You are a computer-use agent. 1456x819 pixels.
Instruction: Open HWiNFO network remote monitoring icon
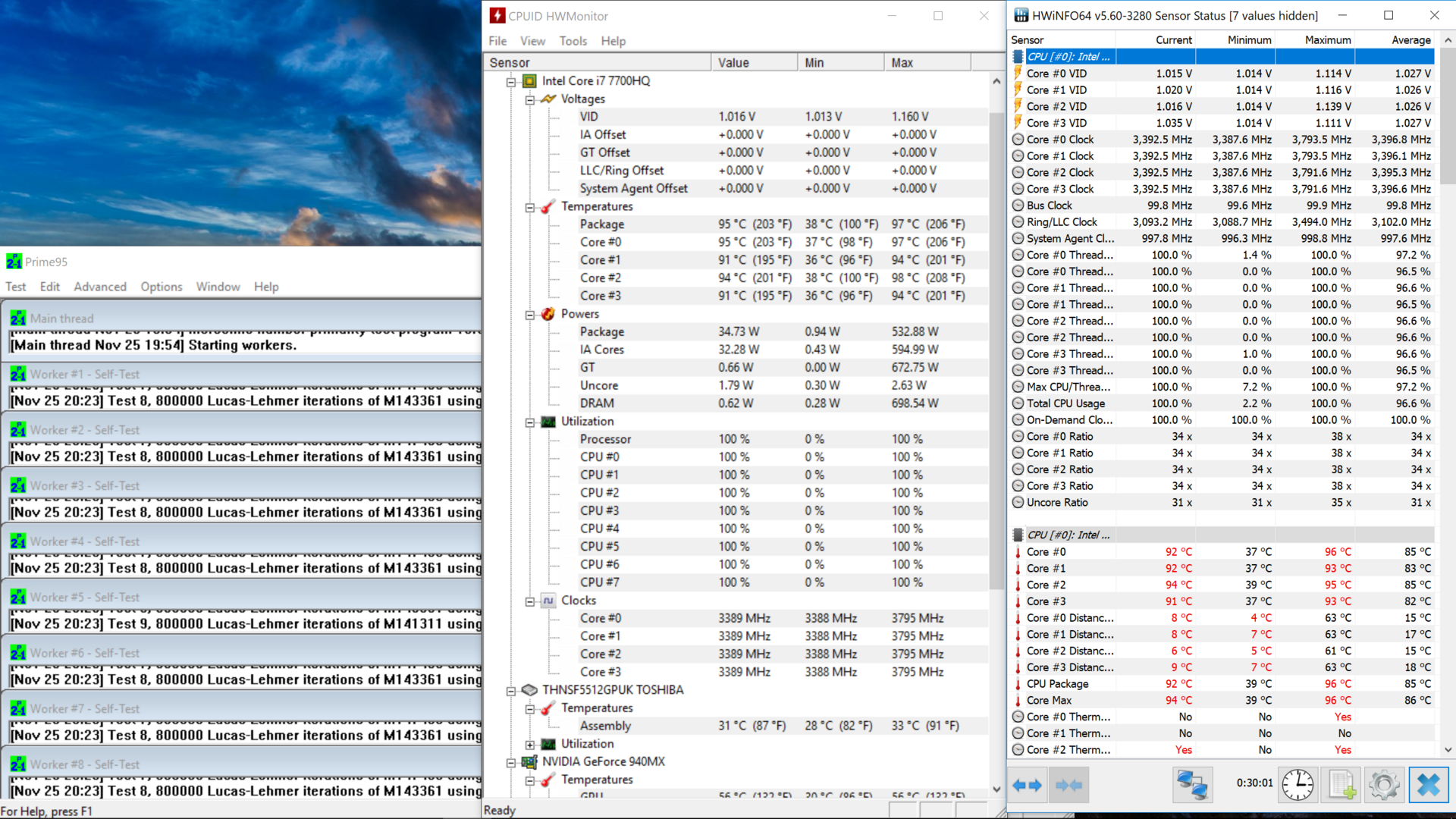(x=1191, y=785)
